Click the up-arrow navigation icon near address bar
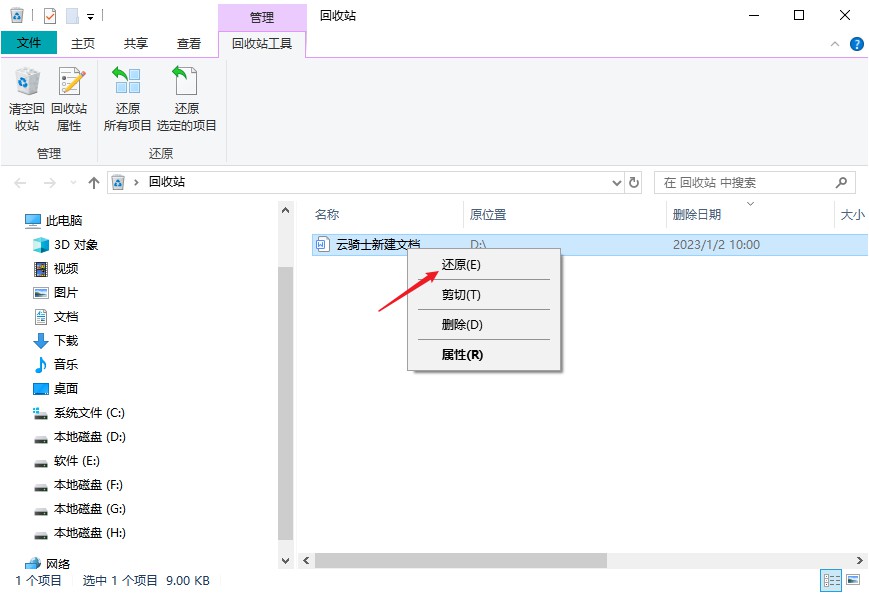 (93, 182)
